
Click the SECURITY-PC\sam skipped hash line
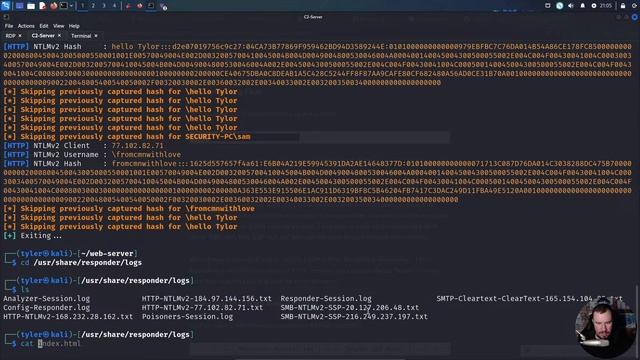[127, 136]
